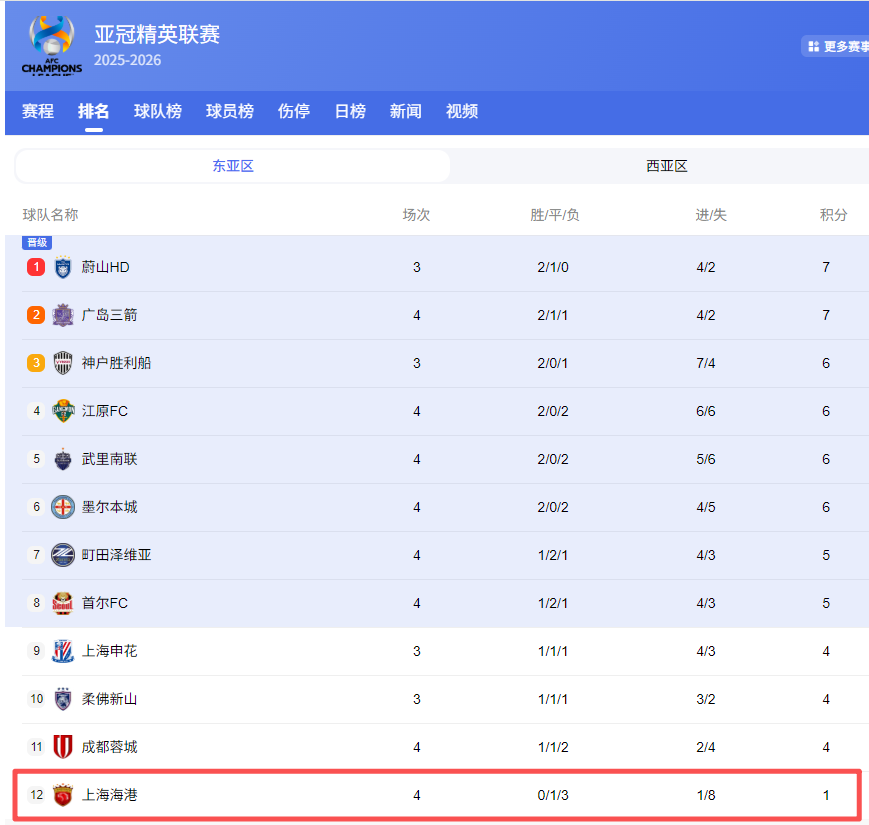Click the orange rank 2 badge
Viewport: 869px width, 825px height.
click(36, 315)
